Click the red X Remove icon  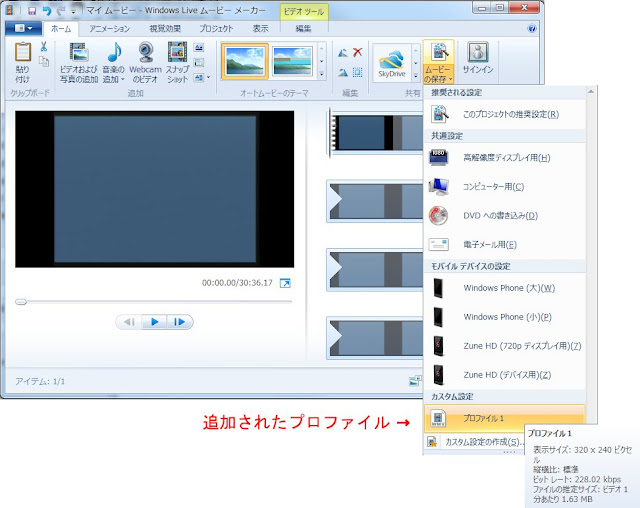(358, 52)
